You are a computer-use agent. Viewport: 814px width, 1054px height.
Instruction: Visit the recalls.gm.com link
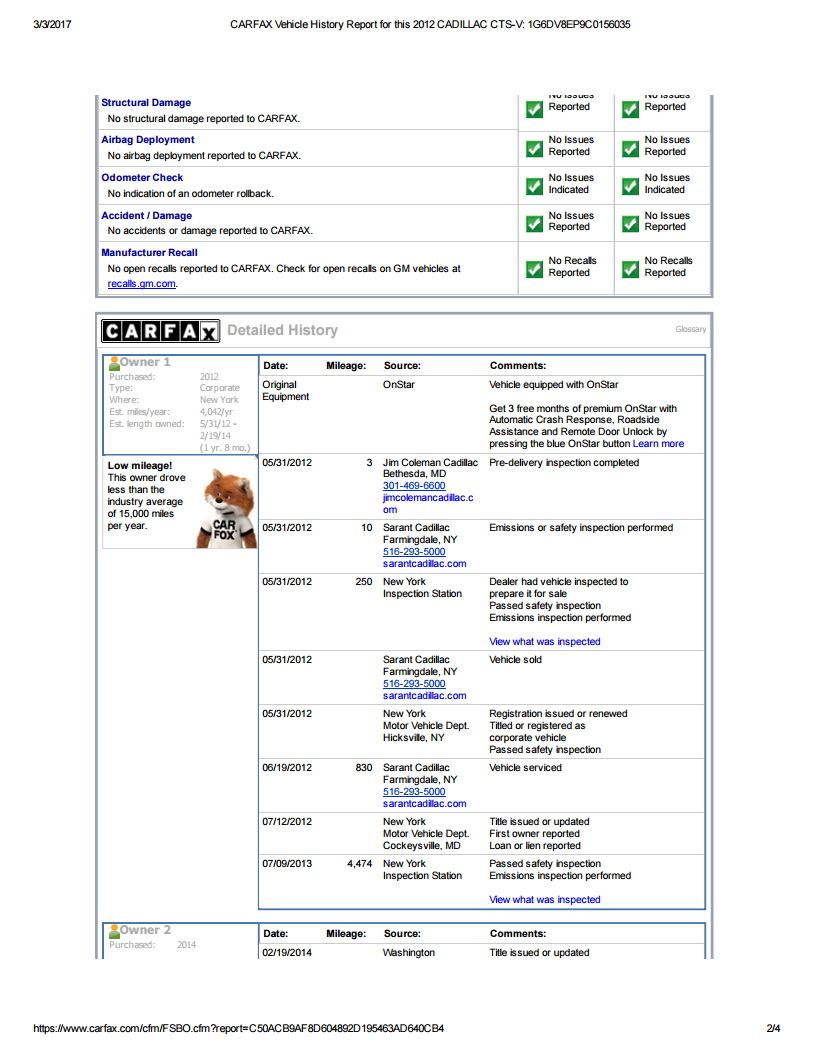pos(142,284)
